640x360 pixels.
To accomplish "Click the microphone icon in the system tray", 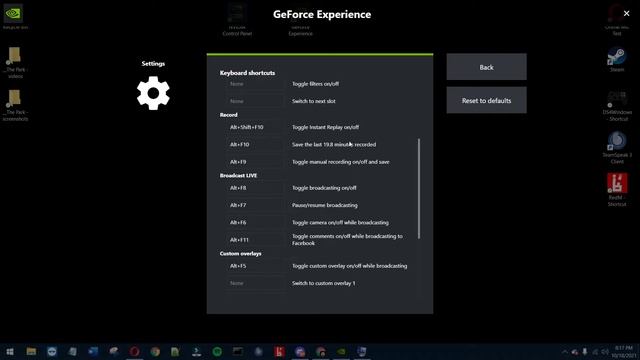I will tap(584, 352).
